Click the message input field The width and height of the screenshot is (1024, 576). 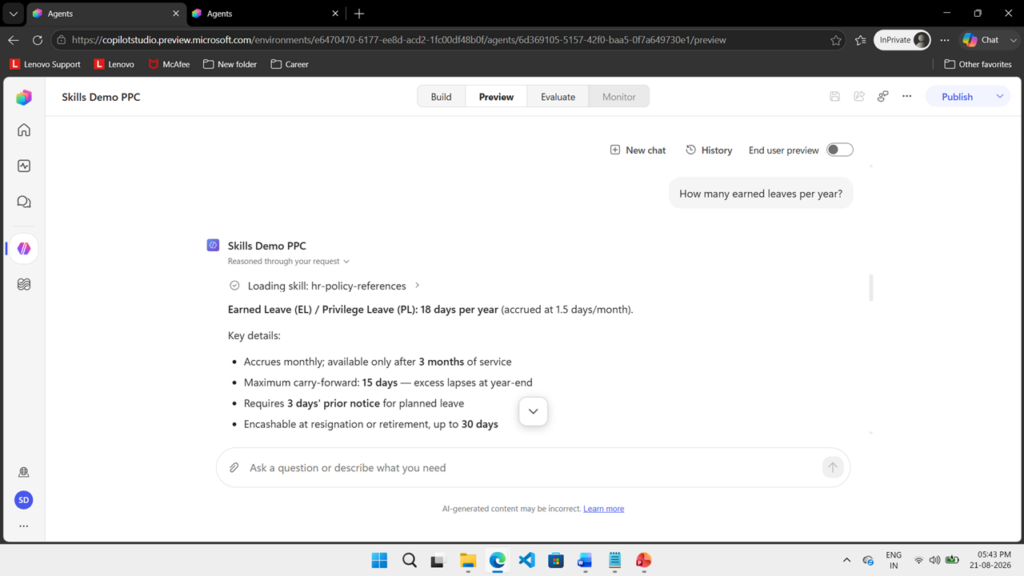(x=533, y=468)
